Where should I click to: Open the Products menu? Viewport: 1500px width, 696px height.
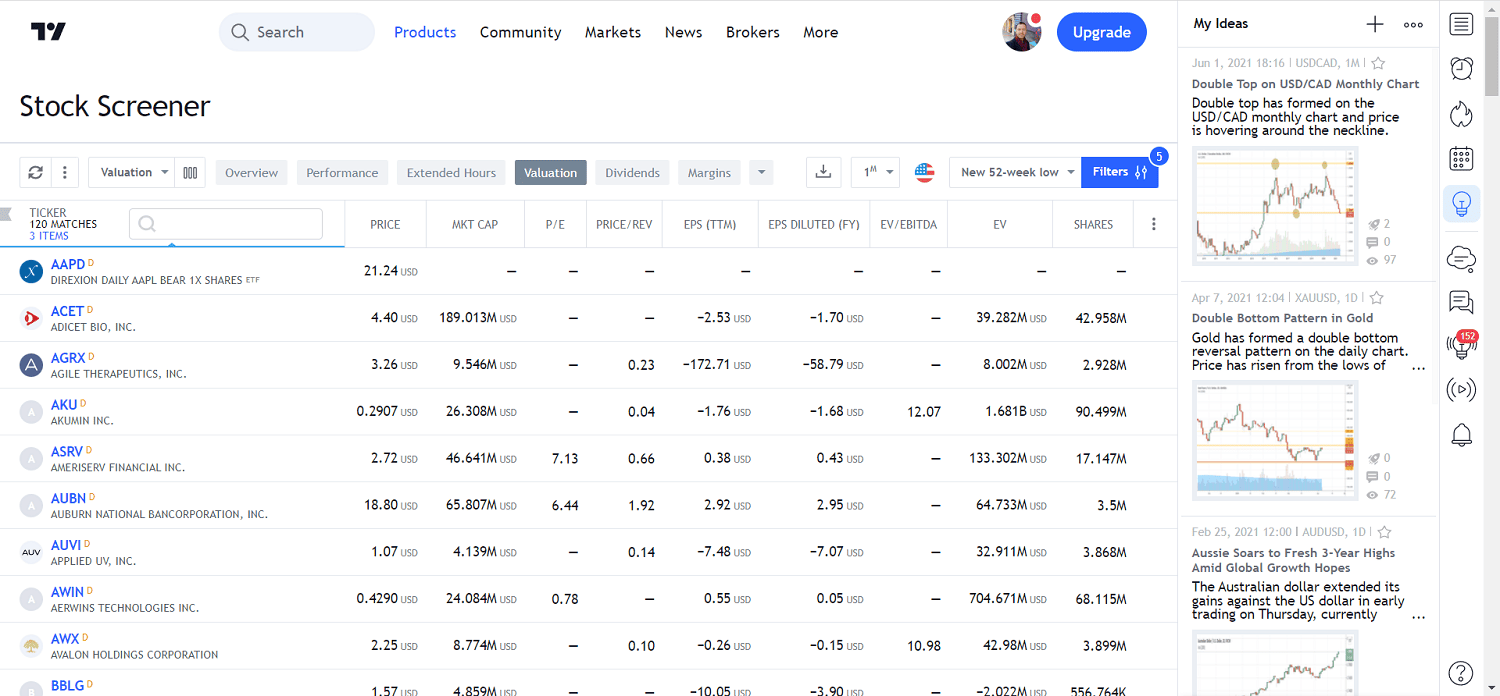click(x=425, y=32)
